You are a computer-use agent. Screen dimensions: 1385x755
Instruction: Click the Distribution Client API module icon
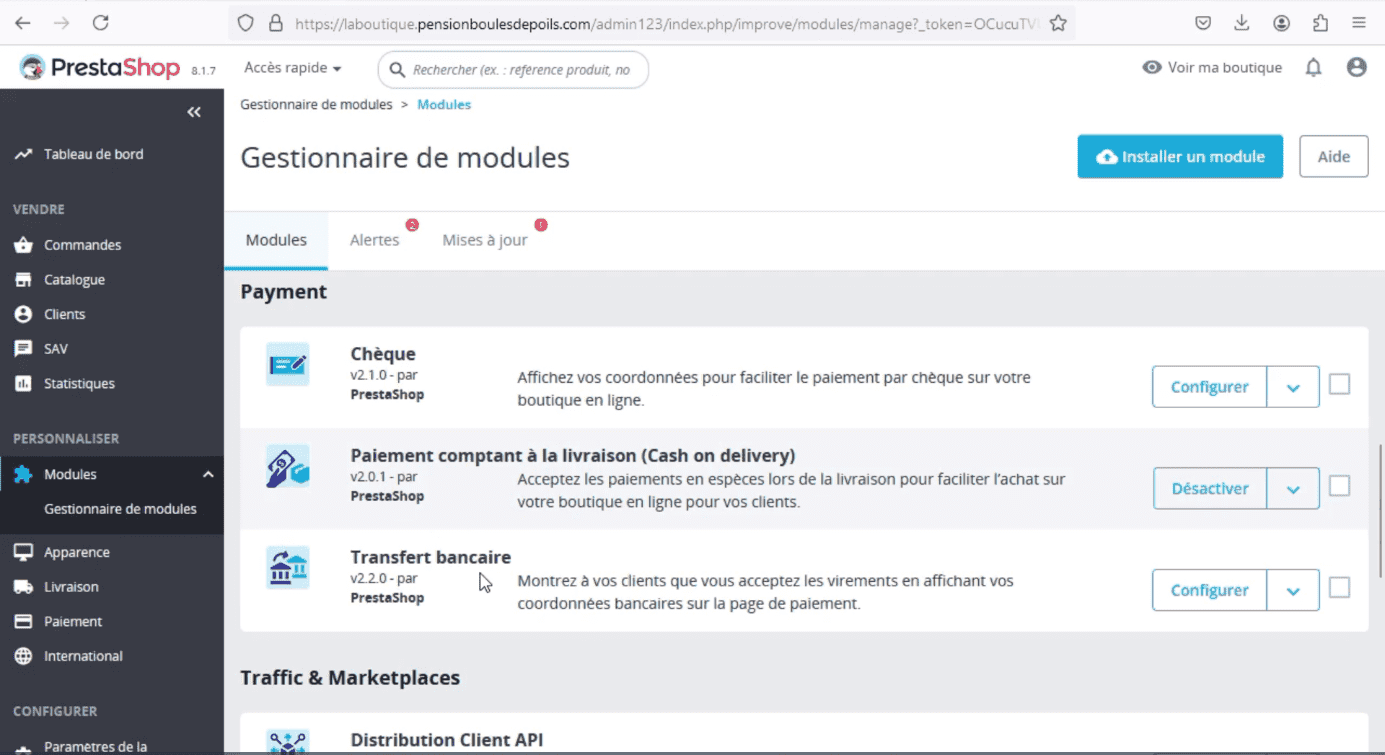288,742
